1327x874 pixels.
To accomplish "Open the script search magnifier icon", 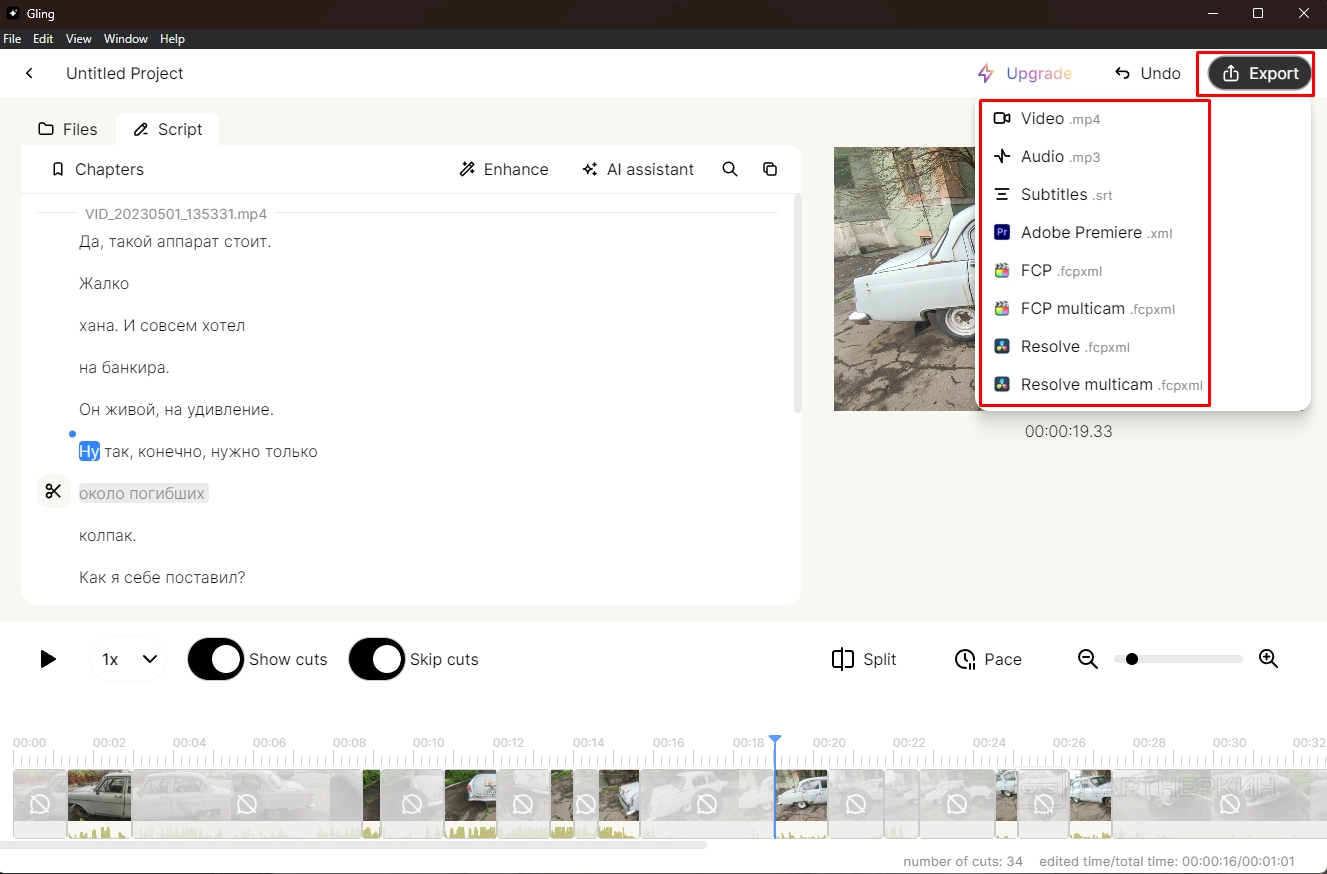I will pyautogui.click(x=730, y=169).
